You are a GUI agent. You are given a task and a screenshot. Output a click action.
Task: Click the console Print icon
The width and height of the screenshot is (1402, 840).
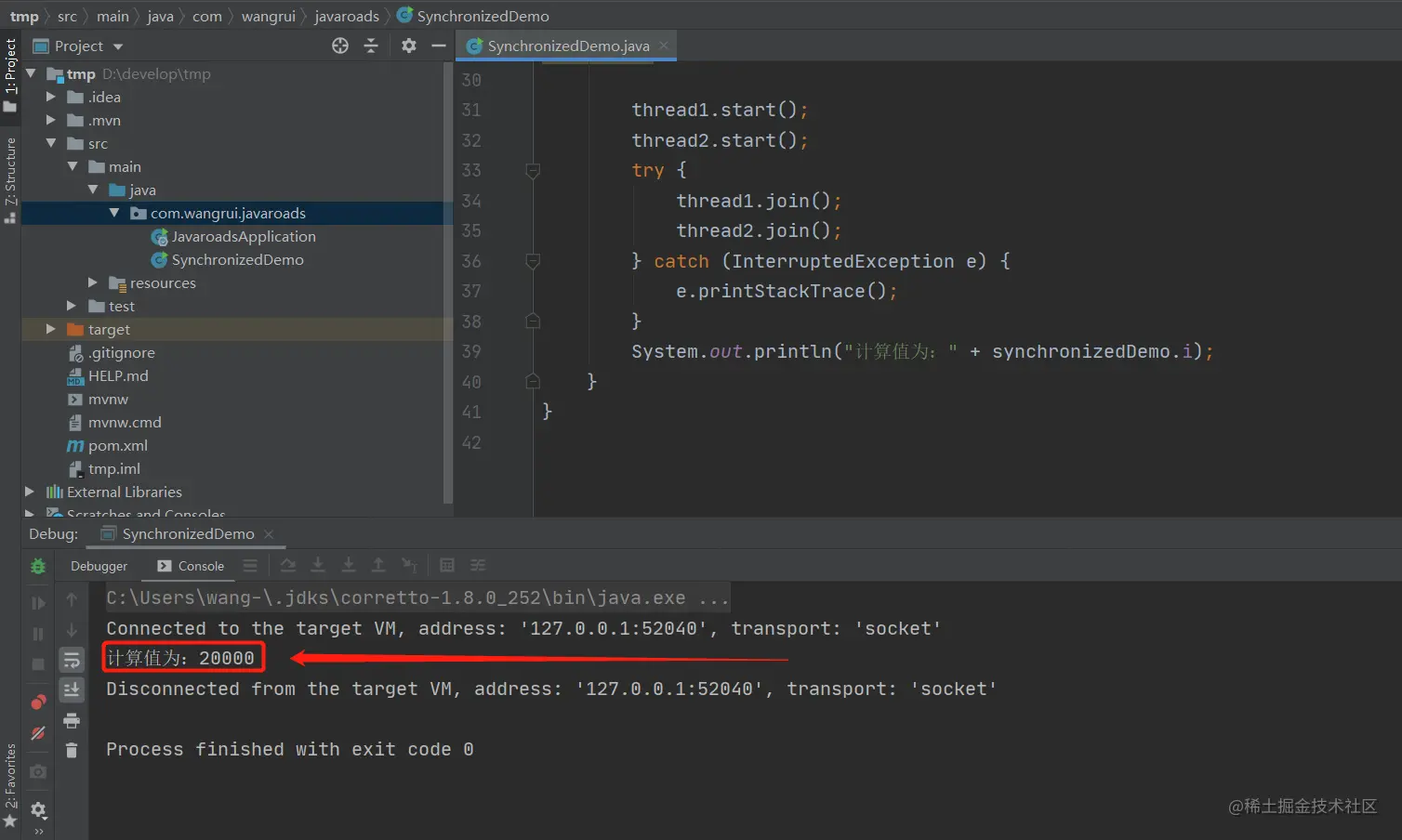[72, 720]
